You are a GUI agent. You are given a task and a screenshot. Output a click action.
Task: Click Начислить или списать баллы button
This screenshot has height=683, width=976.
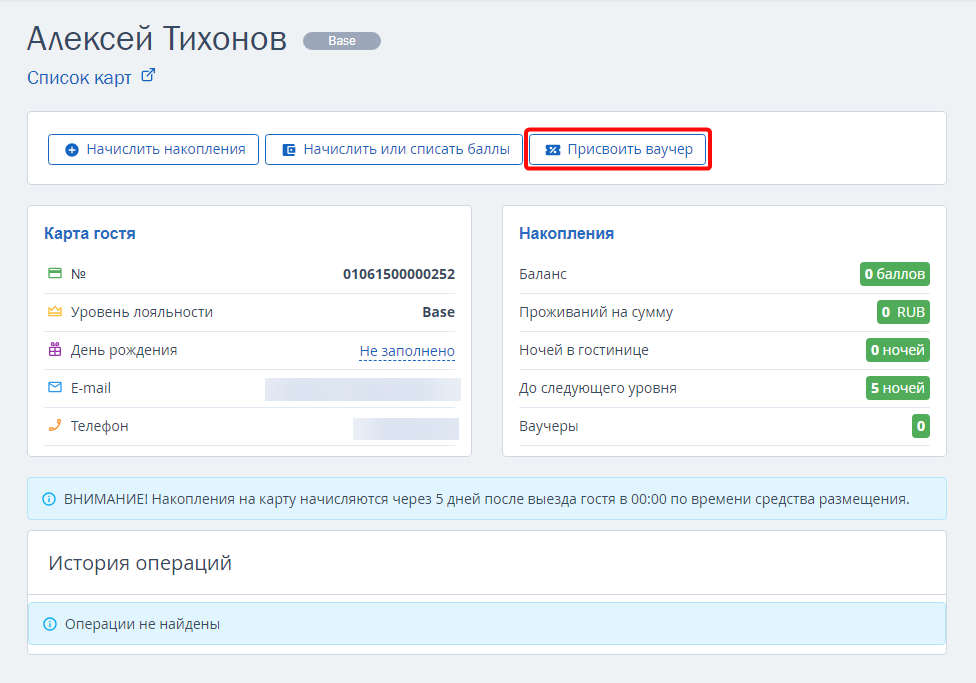[393, 149]
